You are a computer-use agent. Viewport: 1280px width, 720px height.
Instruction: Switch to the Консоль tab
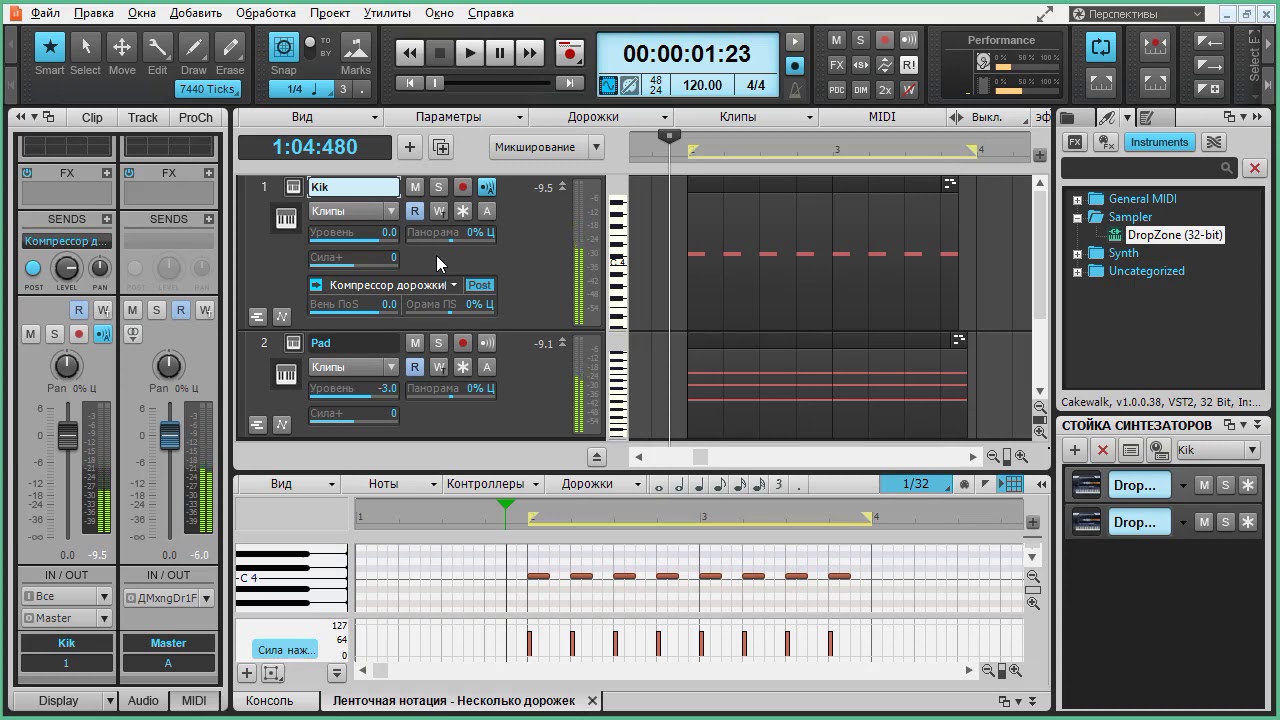(x=269, y=701)
